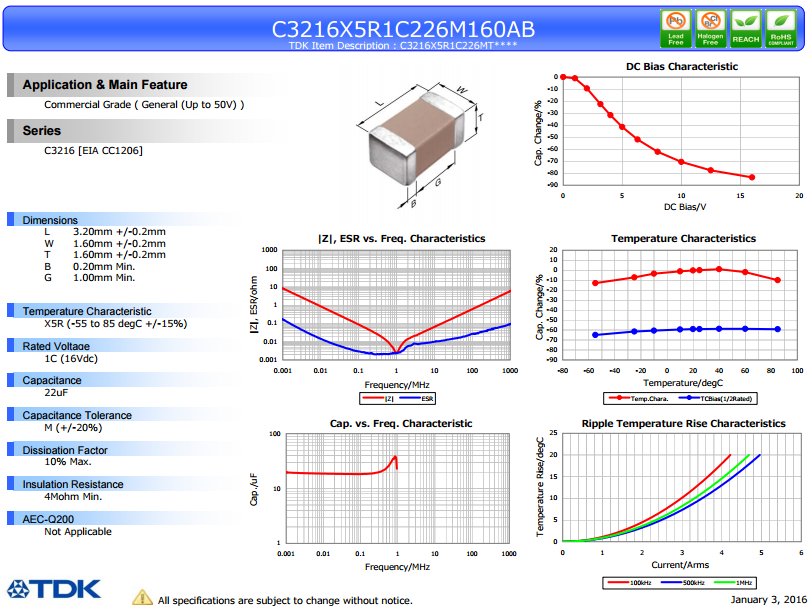Click the B dimension '0.20mm Min.'
Screen dimensions: 810x608
(x=104, y=267)
